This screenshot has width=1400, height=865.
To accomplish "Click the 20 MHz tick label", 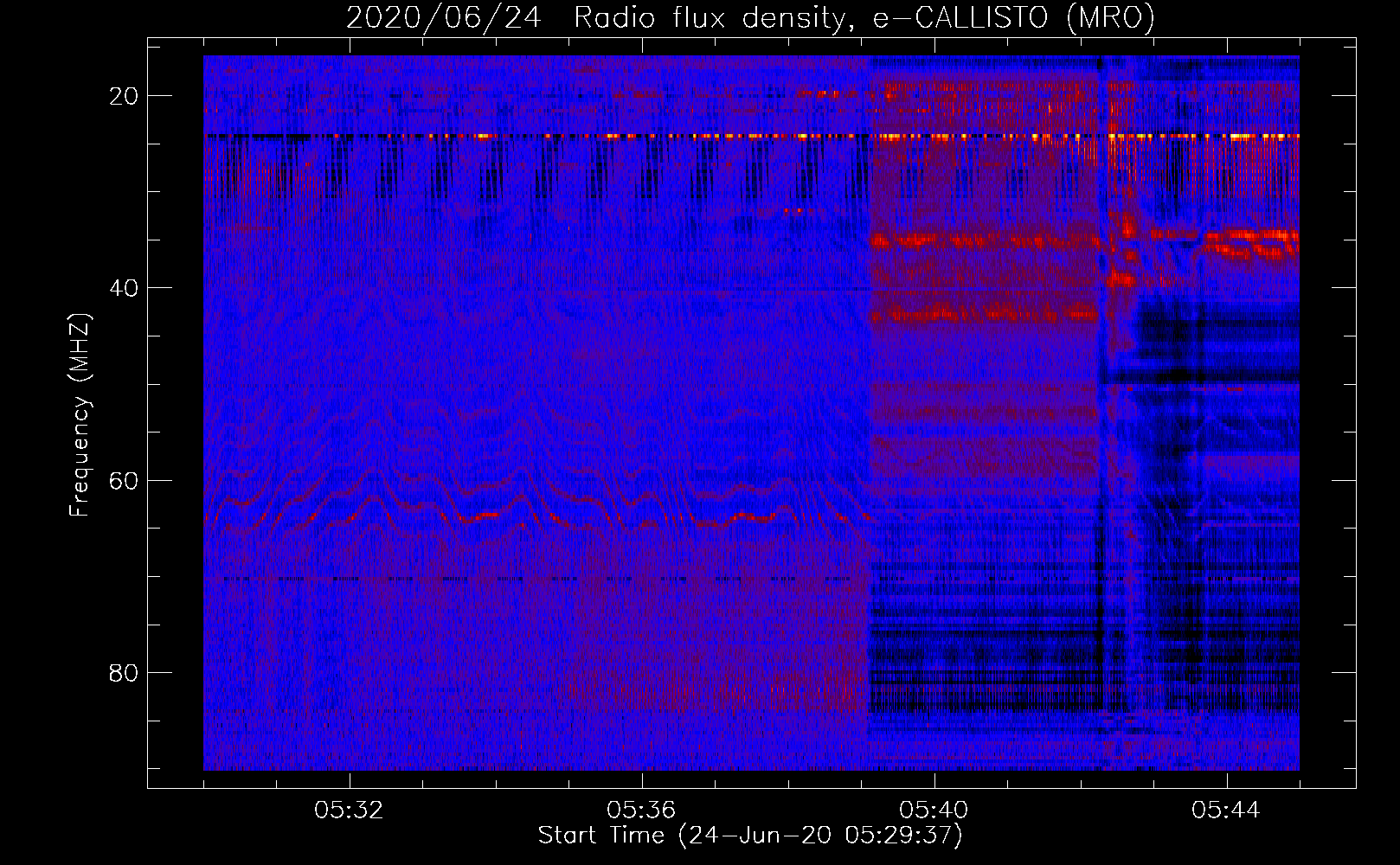I will 124,96.
